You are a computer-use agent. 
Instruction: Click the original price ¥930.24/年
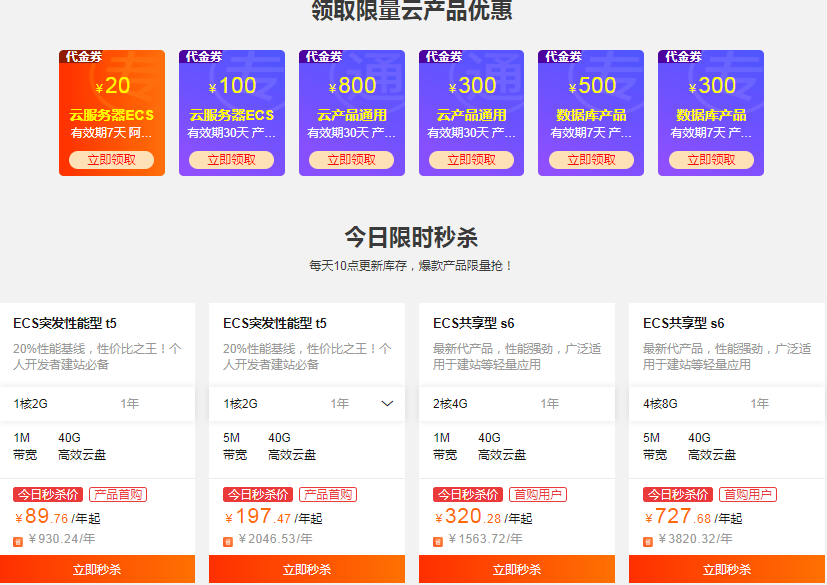[x=62, y=539]
